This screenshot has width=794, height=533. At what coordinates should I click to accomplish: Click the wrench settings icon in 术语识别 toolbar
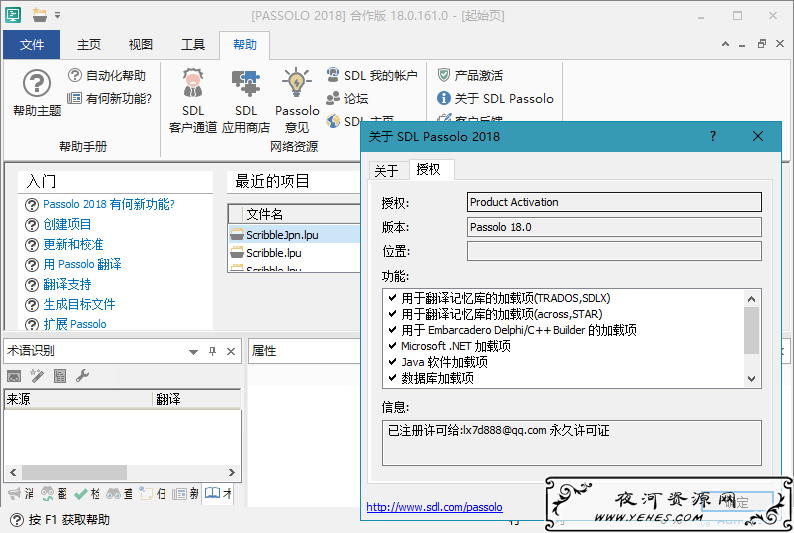(x=82, y=376)
